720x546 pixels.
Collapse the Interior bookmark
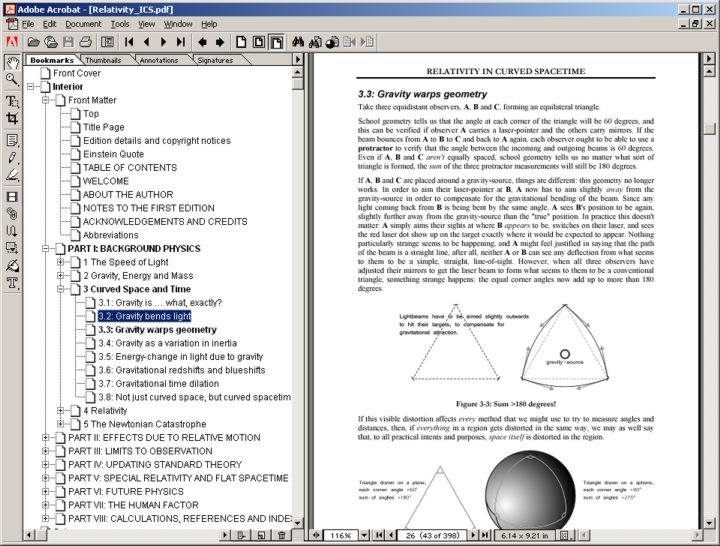(31, 86)
